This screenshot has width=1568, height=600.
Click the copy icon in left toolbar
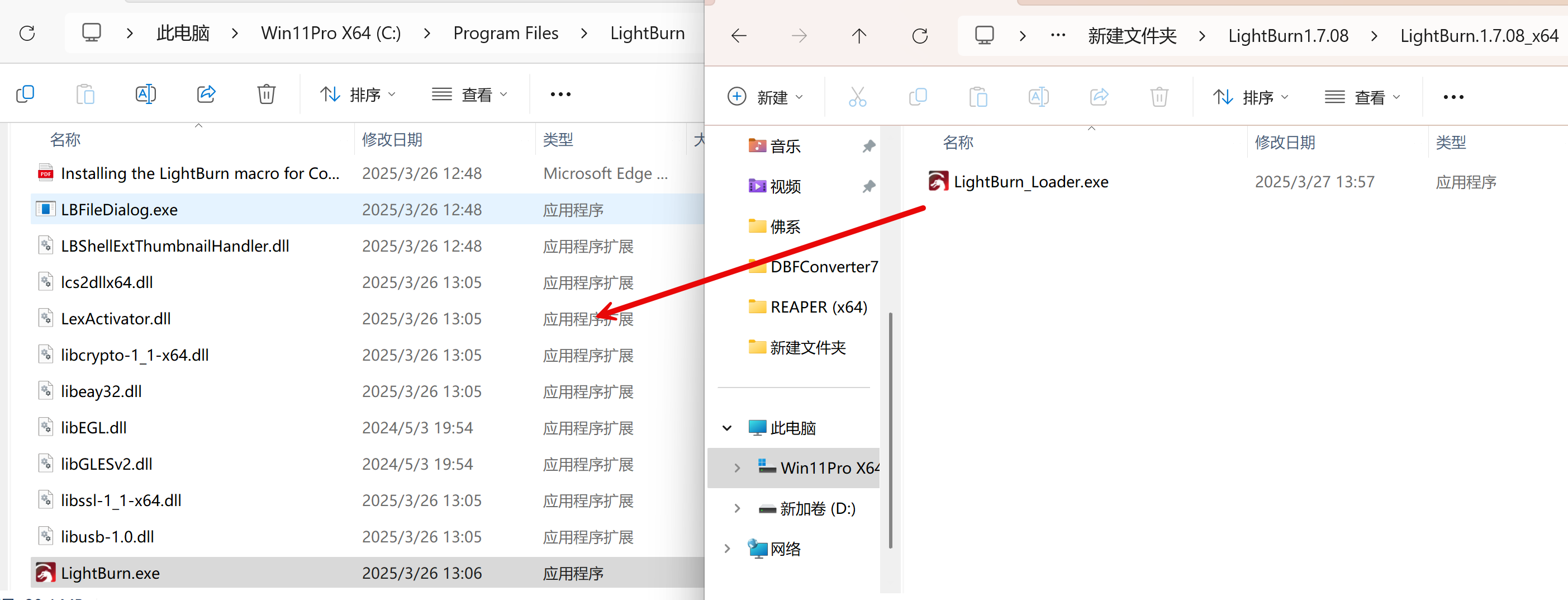click(25, 95)
